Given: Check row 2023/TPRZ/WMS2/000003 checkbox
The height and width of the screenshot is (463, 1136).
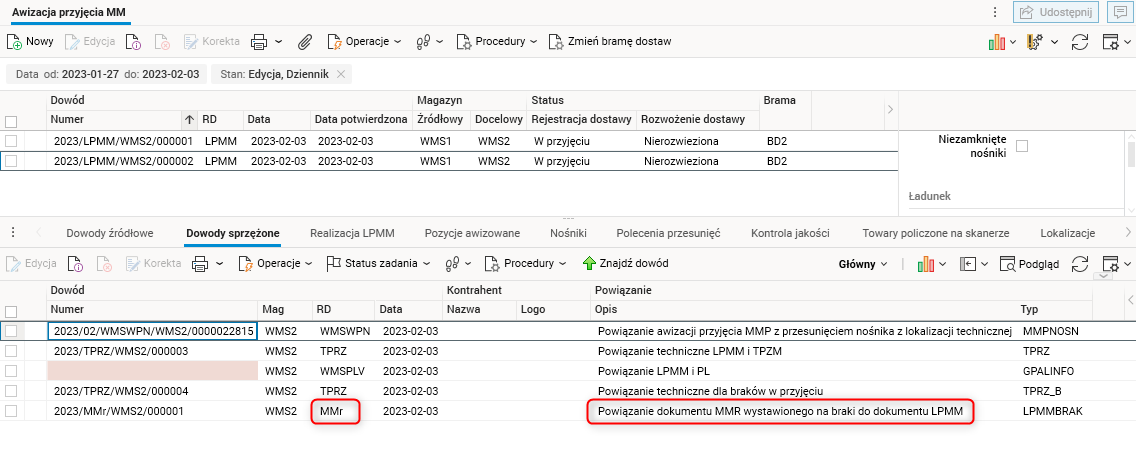Looking at the screenshot, I should point(11,351).
